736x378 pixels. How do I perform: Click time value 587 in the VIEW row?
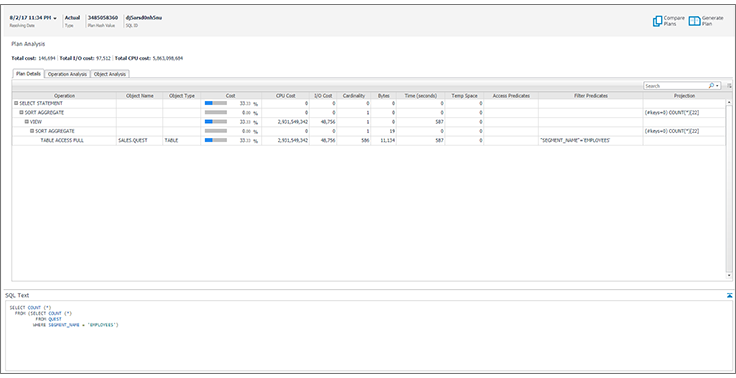(439, 122)
